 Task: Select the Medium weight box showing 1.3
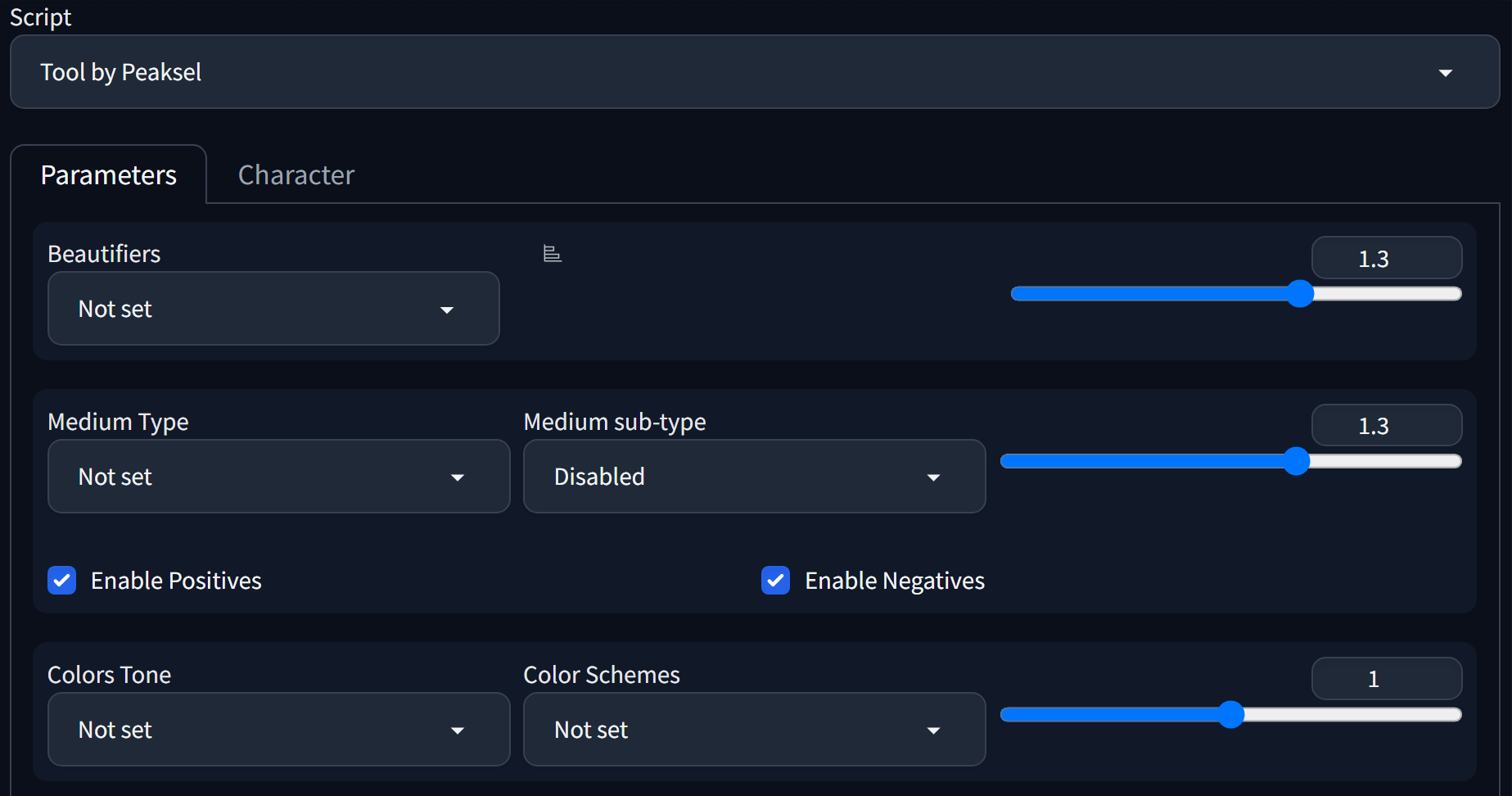[1386, 424]
